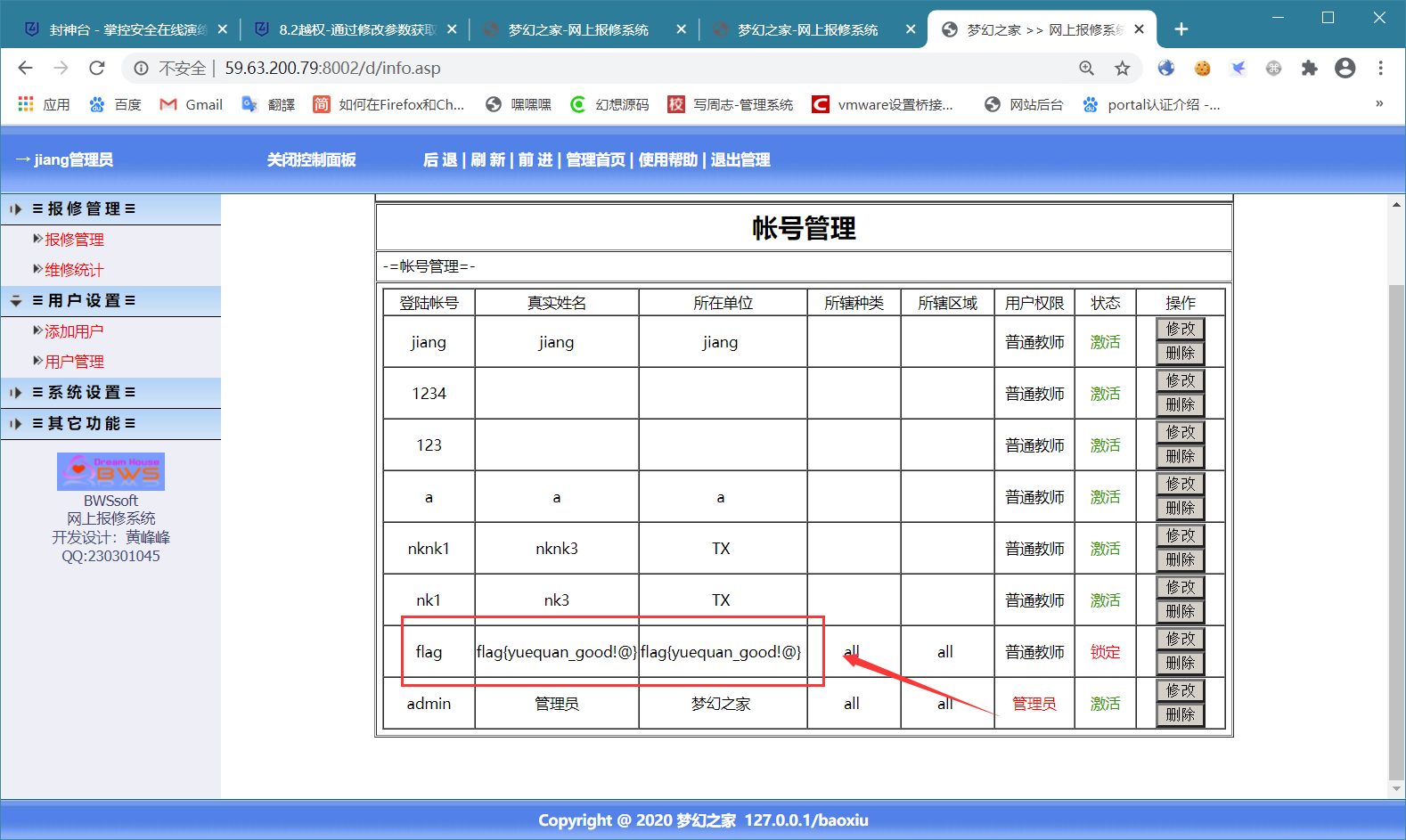Click 关闭控制面板 in the header

[x=311, y=159]
